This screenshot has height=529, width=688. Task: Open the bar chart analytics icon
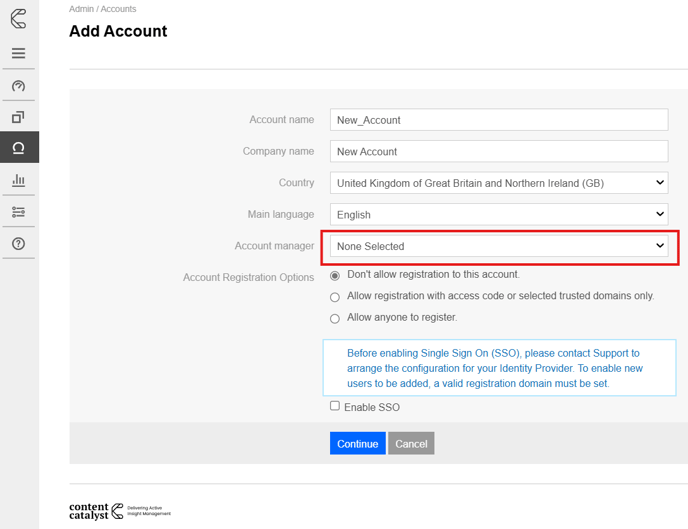(x=18, y=180)
